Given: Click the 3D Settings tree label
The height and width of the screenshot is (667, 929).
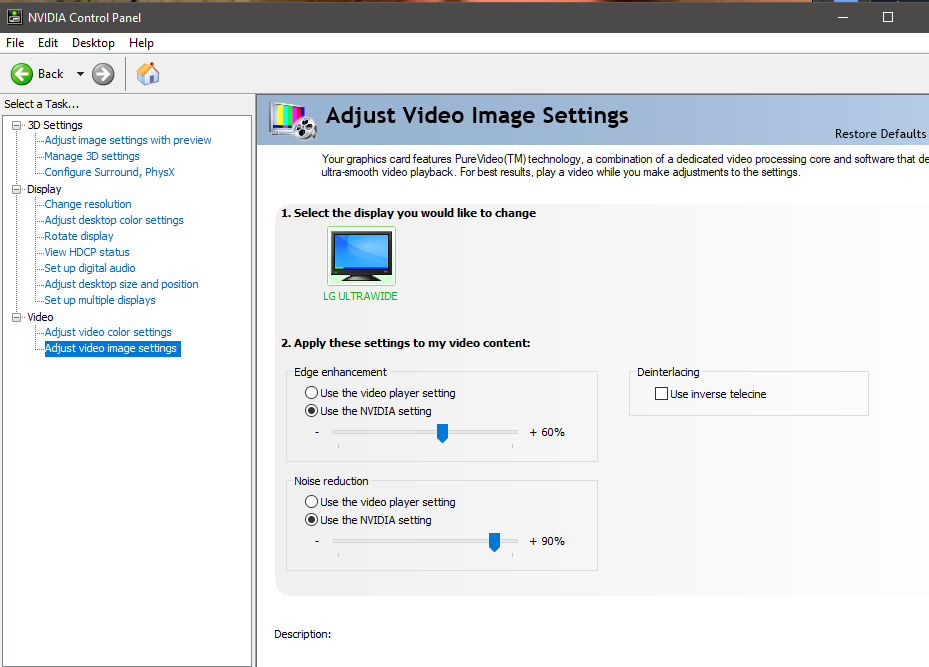Looking at the screenshot, I should (55, 125).
